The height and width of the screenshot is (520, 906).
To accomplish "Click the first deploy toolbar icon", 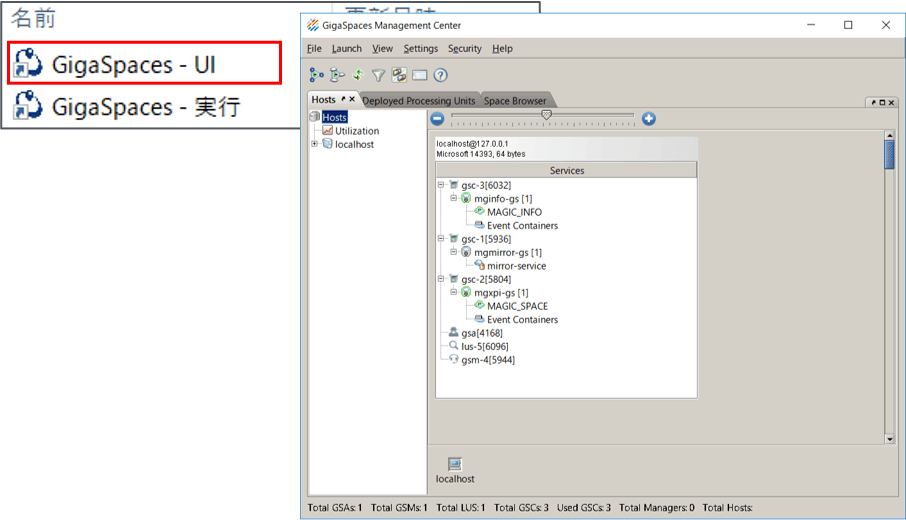I will click(x=316, y=75).
